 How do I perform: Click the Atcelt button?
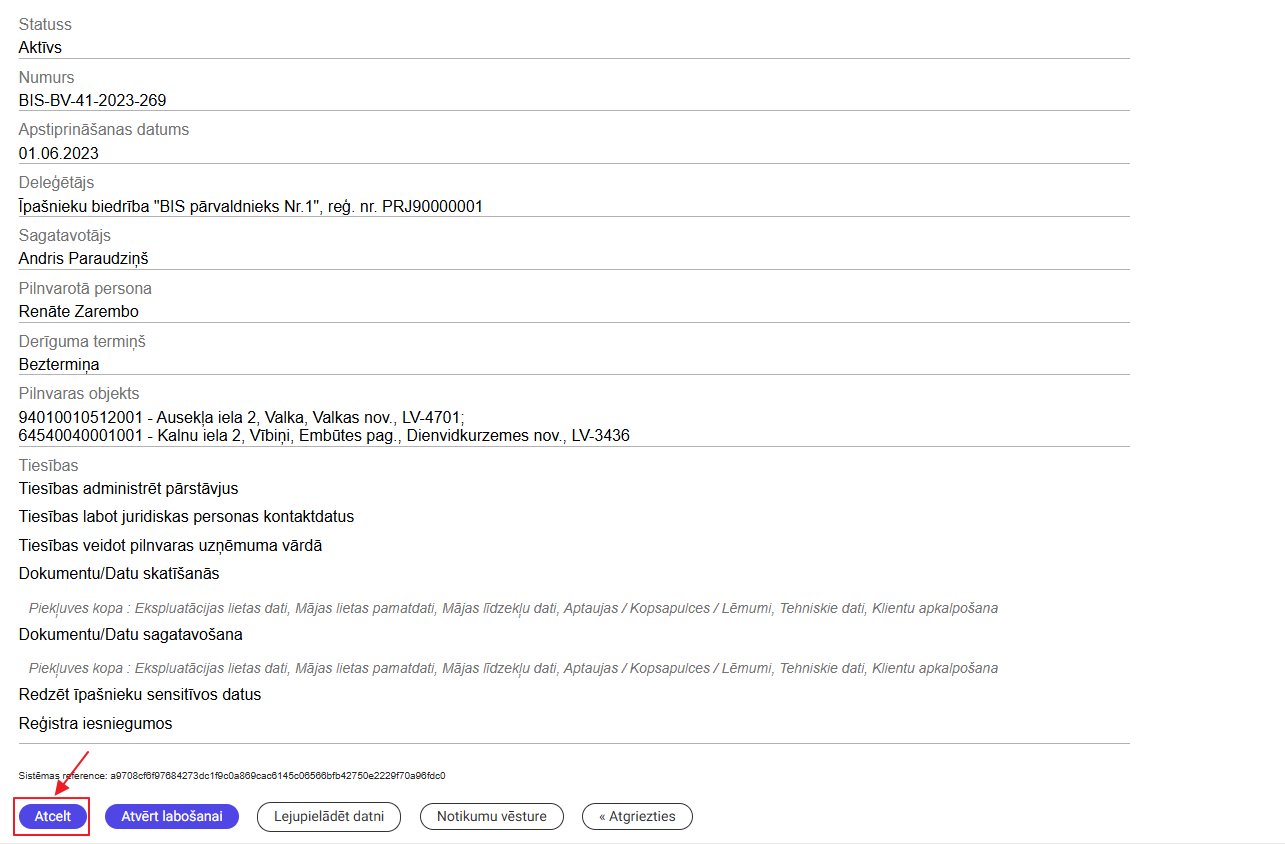coord(52,816)
